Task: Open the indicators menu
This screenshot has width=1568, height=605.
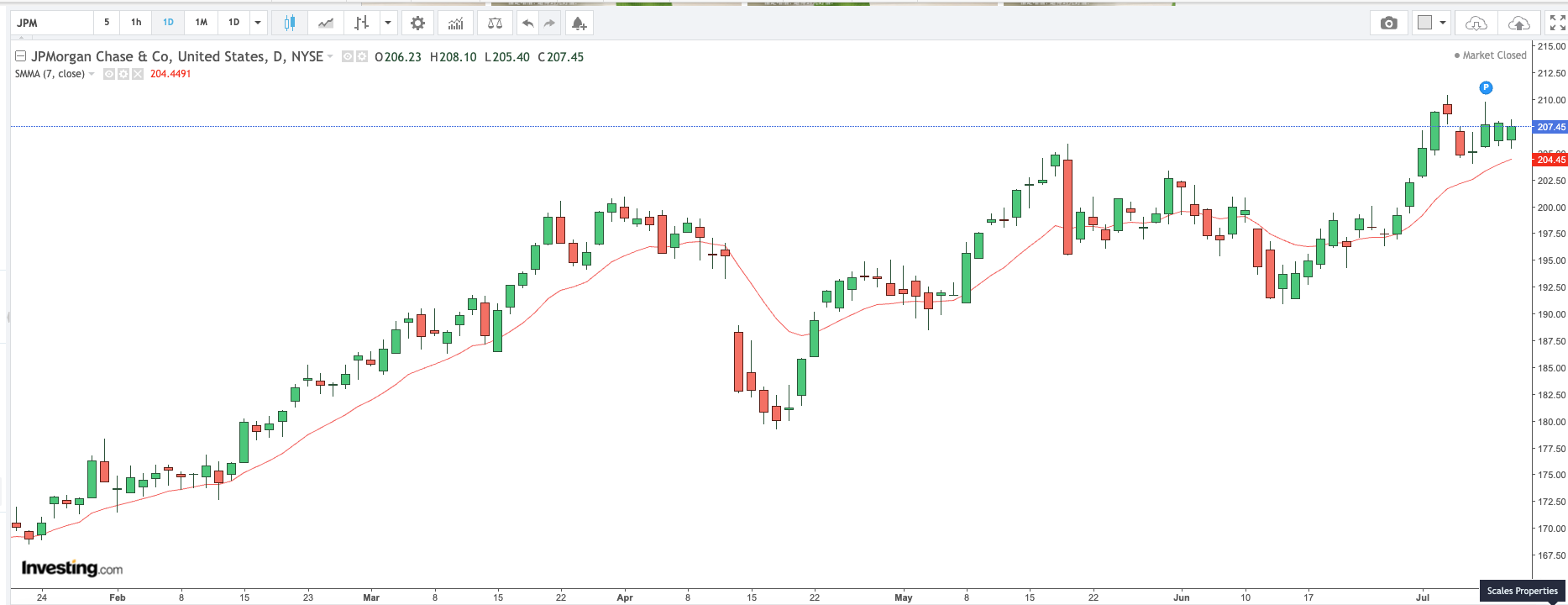Action: tap(455, 23)
